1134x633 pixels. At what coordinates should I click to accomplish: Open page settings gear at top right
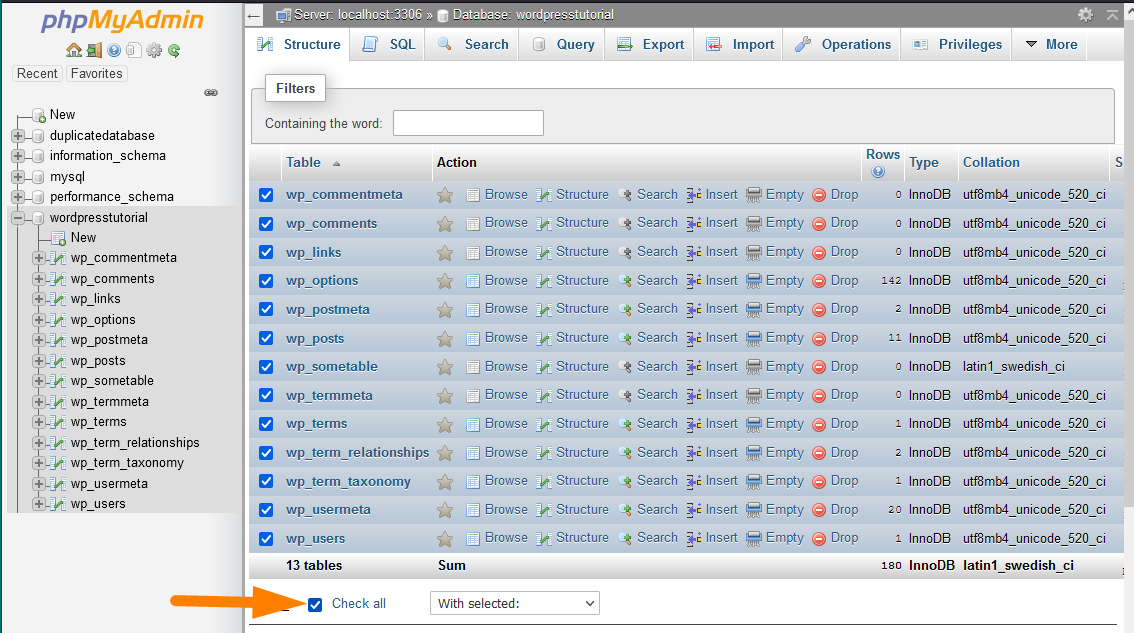coord(1086,14)
